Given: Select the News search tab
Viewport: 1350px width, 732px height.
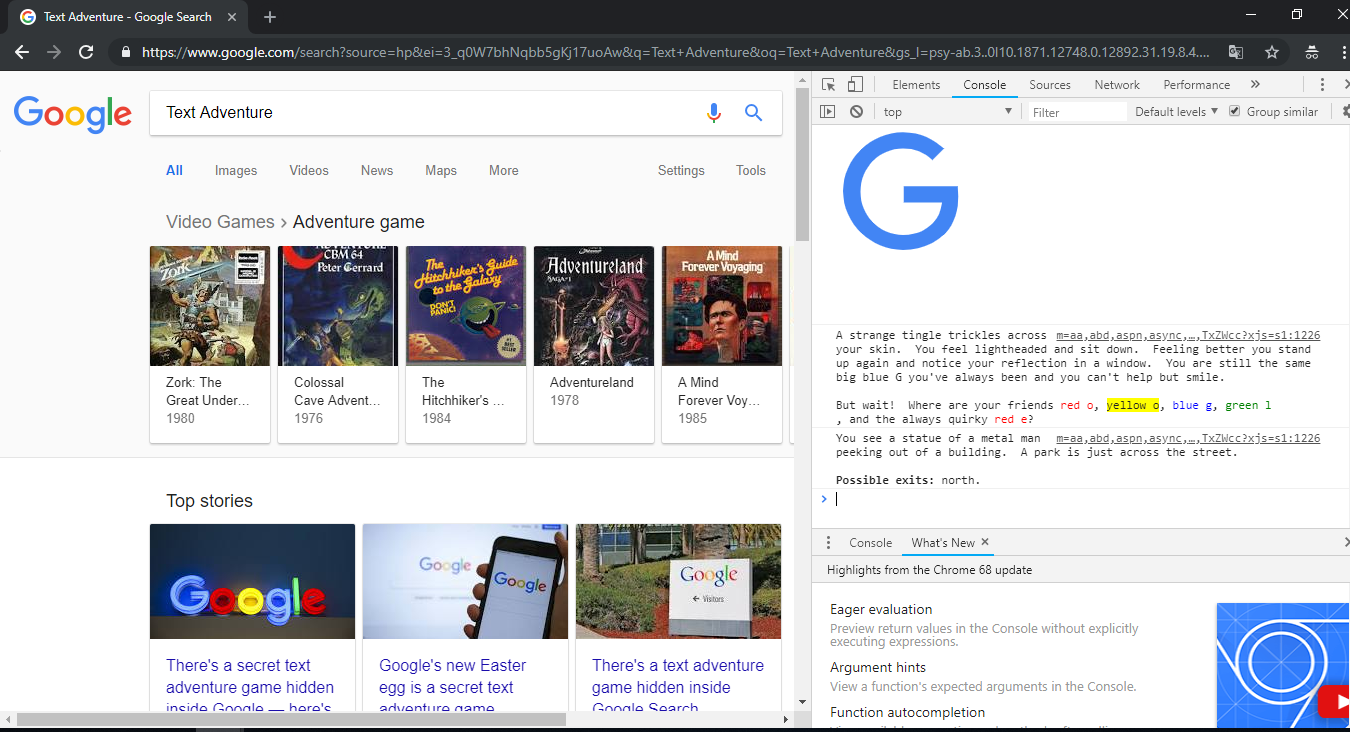Looking at the screenshot, I should pyautogui.click(x=377, y=171).
